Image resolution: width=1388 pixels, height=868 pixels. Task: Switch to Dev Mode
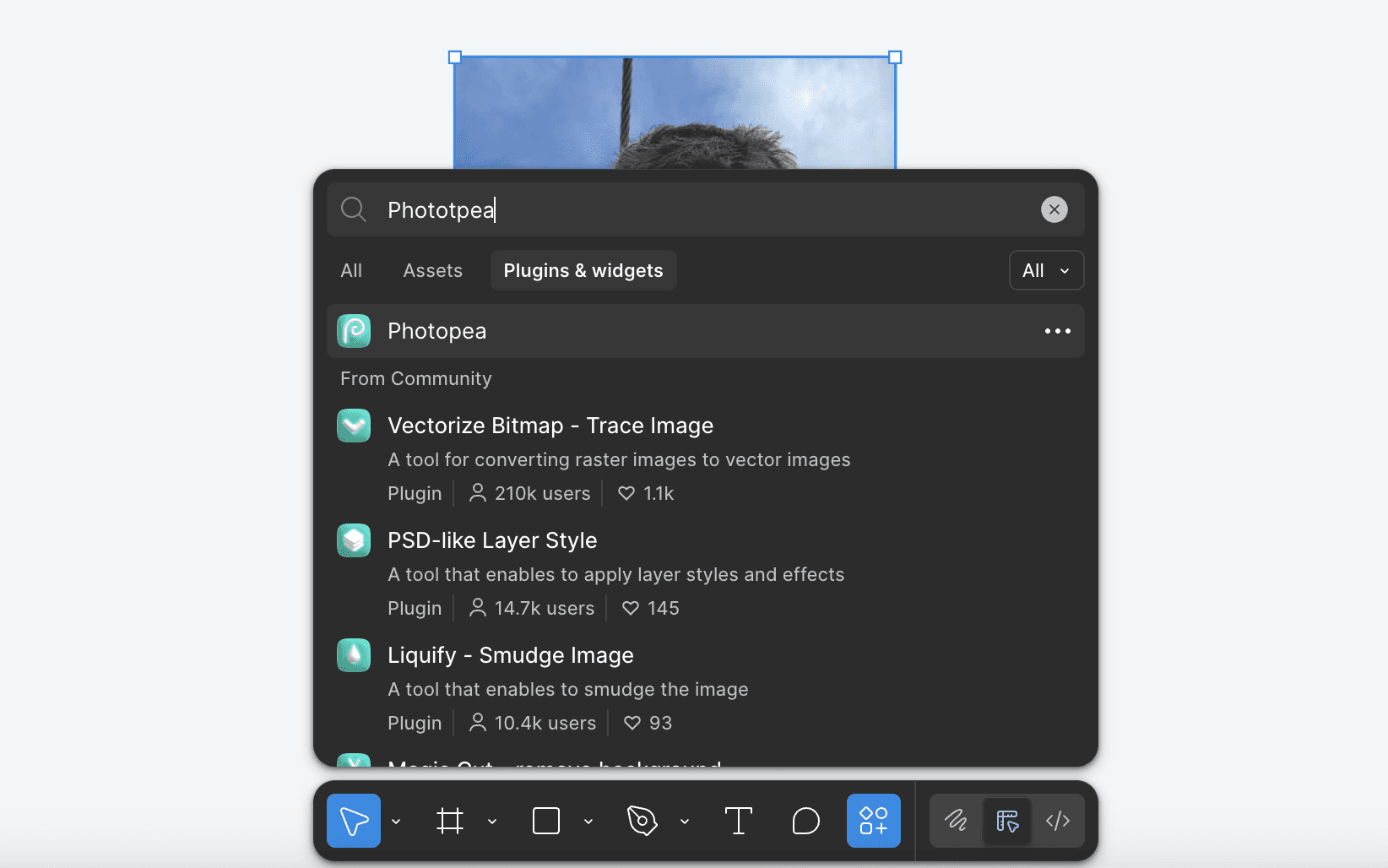coord(1058,821)
